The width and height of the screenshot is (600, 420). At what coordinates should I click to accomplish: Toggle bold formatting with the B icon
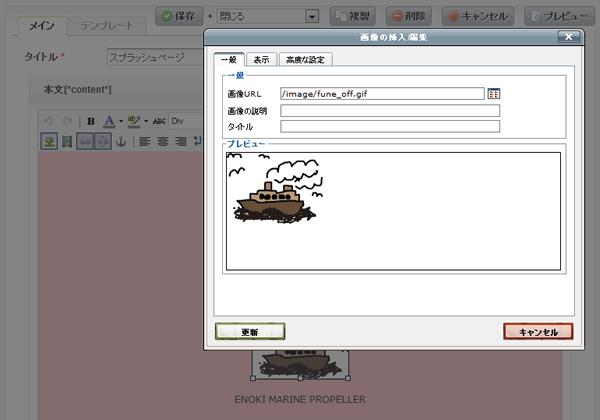coord(91,121)
